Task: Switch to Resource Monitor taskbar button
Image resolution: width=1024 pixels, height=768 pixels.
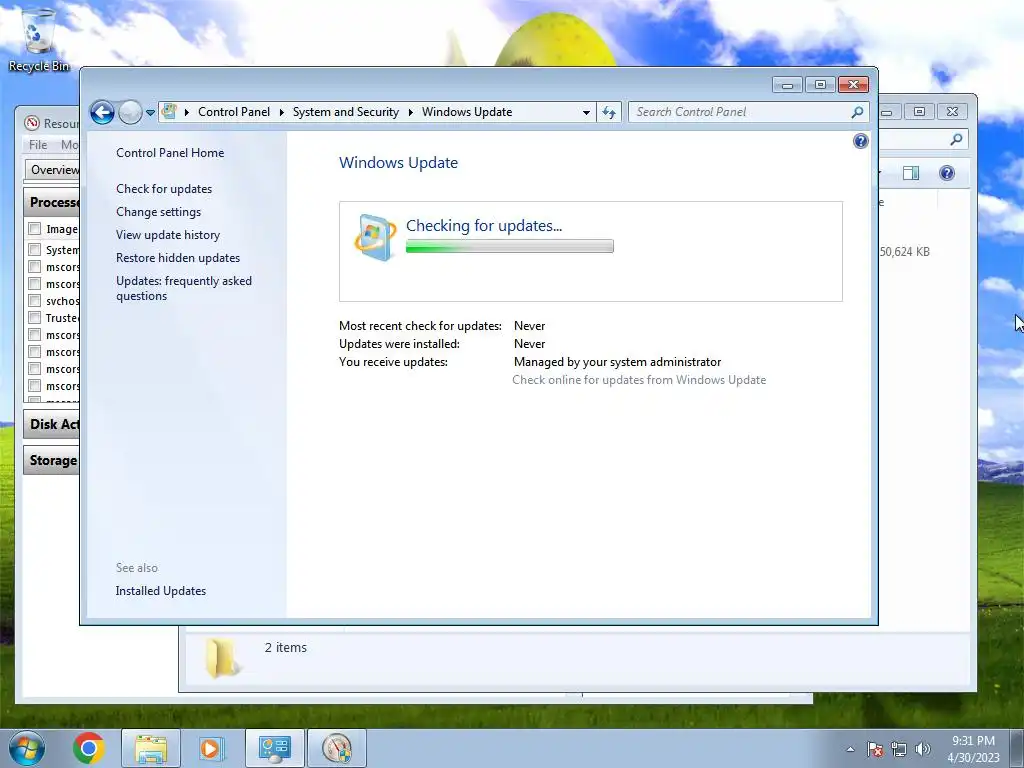Action: (x=337, y=748)
